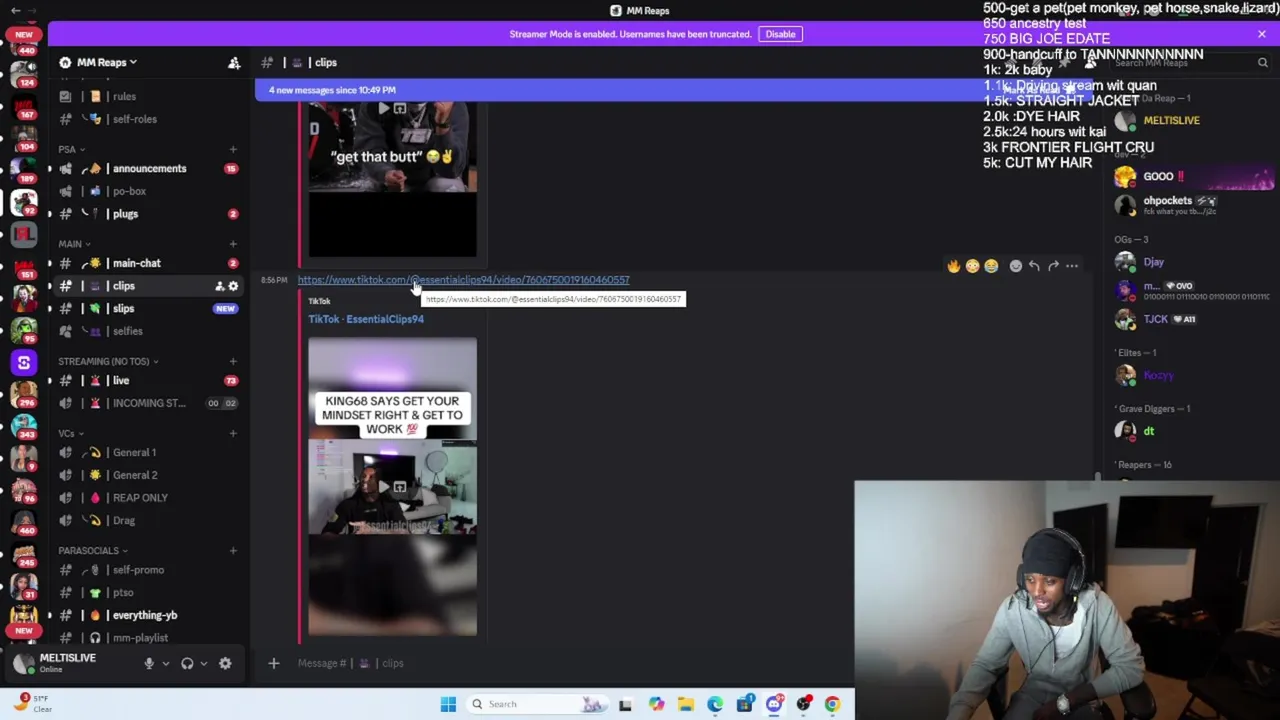The image size is (1280, 720).
Task: Edit clips channel settings gear
Action: click(233, 286)
